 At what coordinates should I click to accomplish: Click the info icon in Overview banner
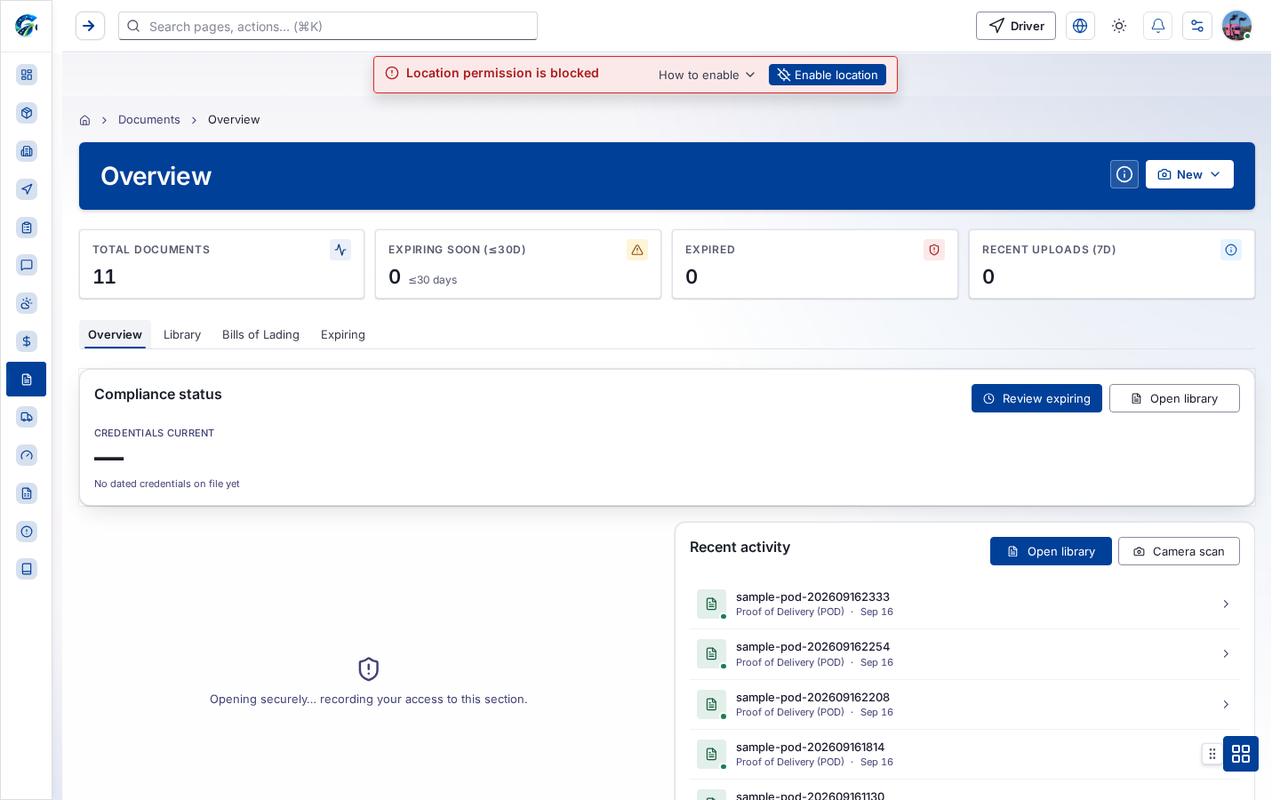point(1124,174)
